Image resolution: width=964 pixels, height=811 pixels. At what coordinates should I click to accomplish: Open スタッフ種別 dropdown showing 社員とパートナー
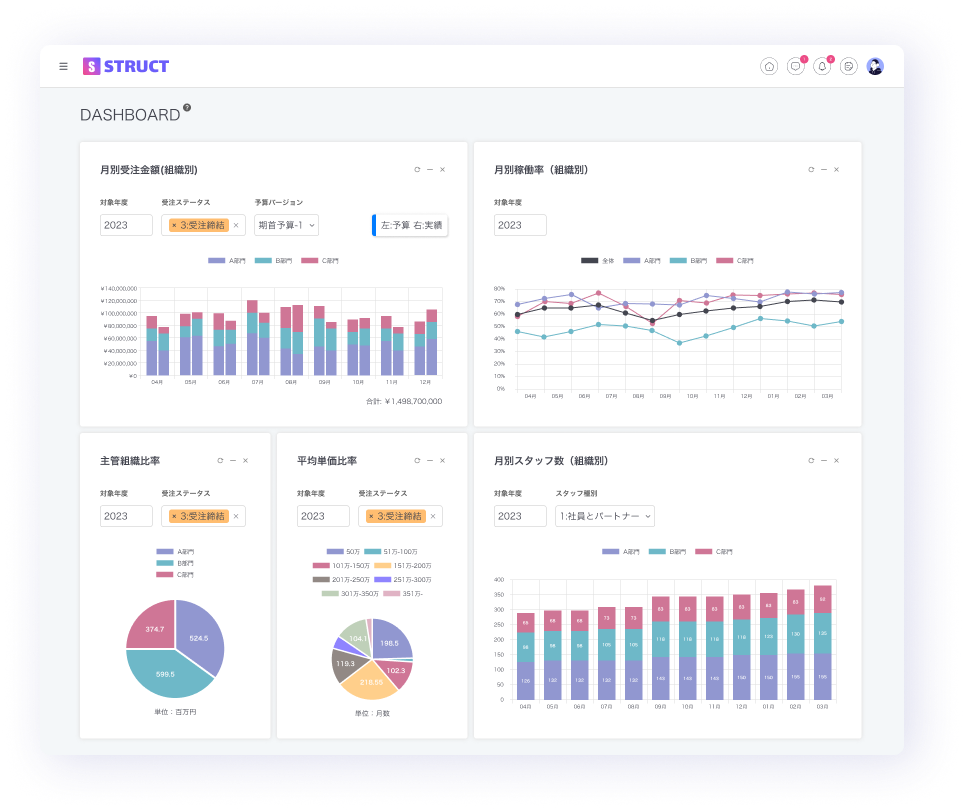(605, 516)
